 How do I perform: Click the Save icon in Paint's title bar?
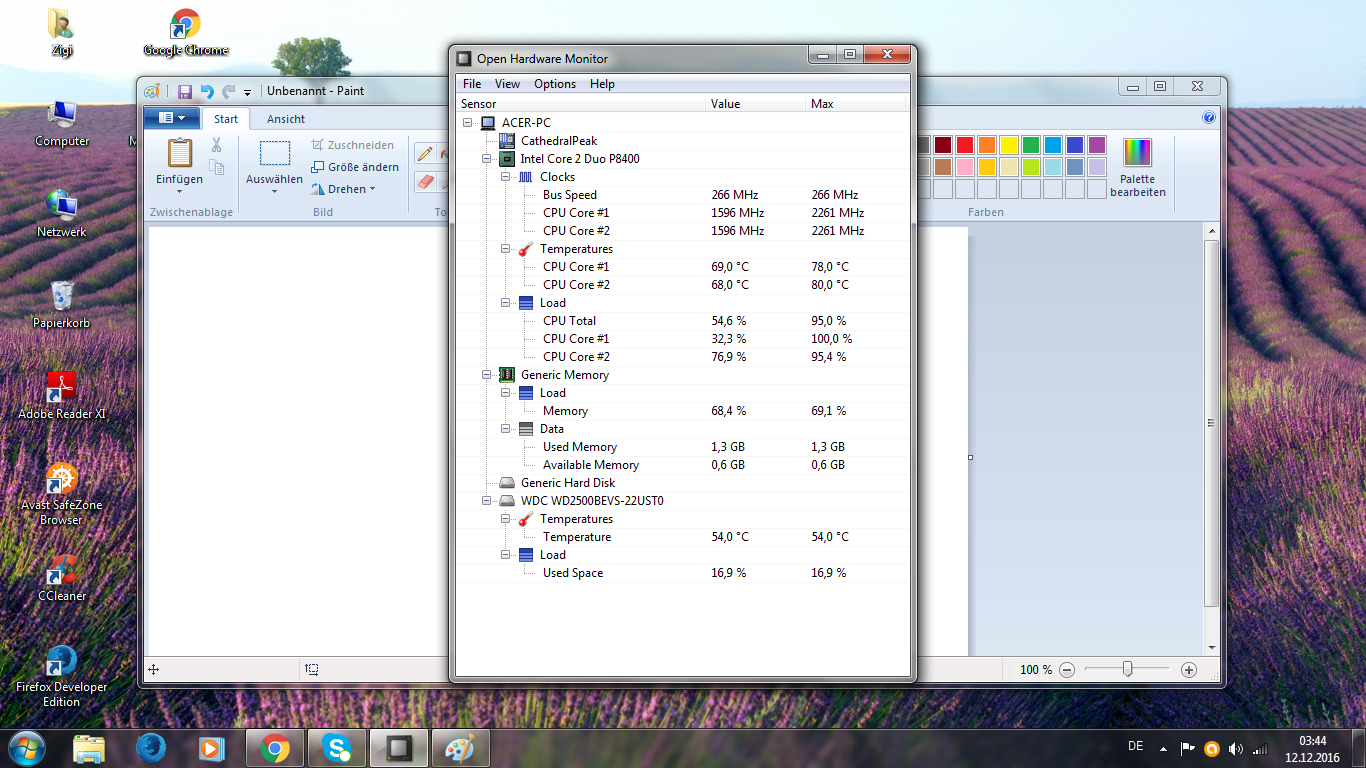tap(184, 91)
